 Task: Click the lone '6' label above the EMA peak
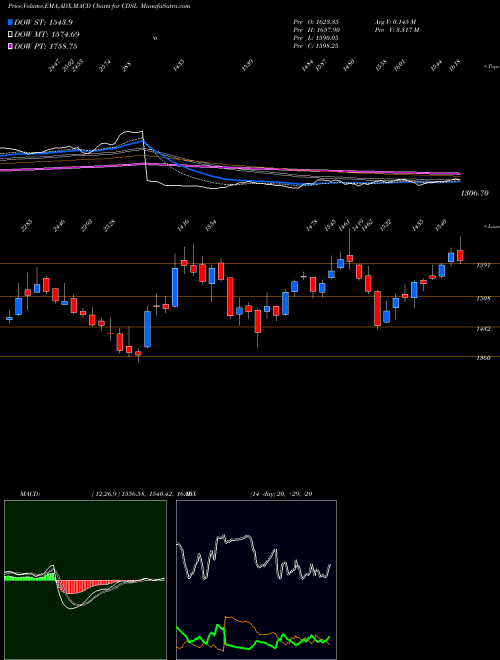[x=155, y=38]
